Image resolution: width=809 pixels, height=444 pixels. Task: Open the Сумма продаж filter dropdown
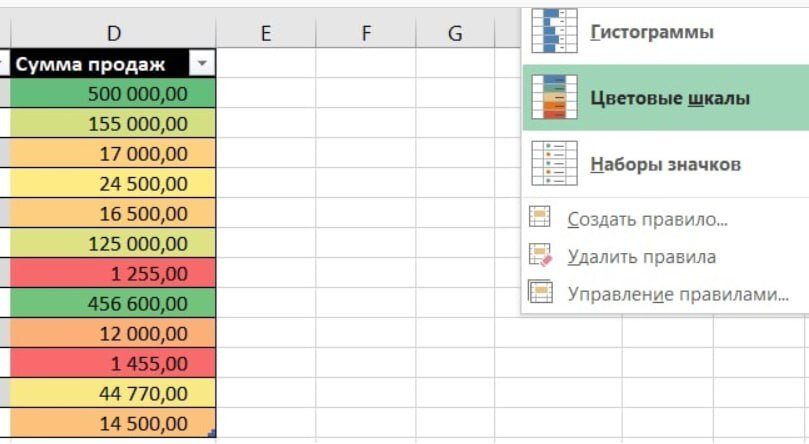(203, 64)
